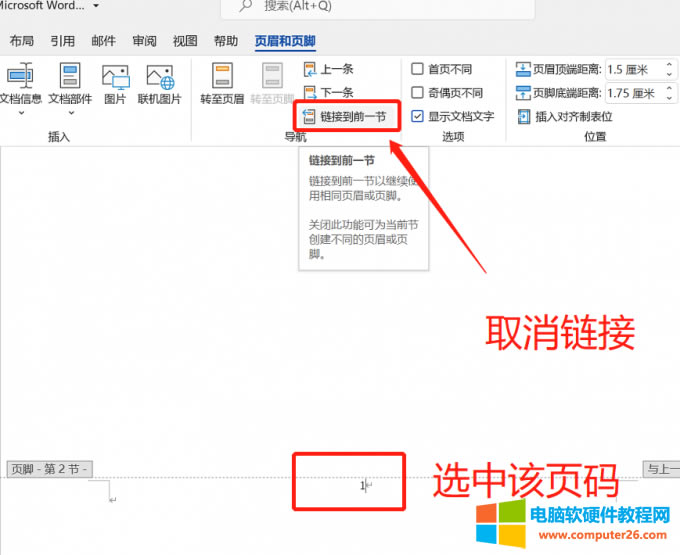The height and width of the screenshot is (555, 680).
Task: Uncheck the 显示文档文字 checkbox
Action: point(418,117)
